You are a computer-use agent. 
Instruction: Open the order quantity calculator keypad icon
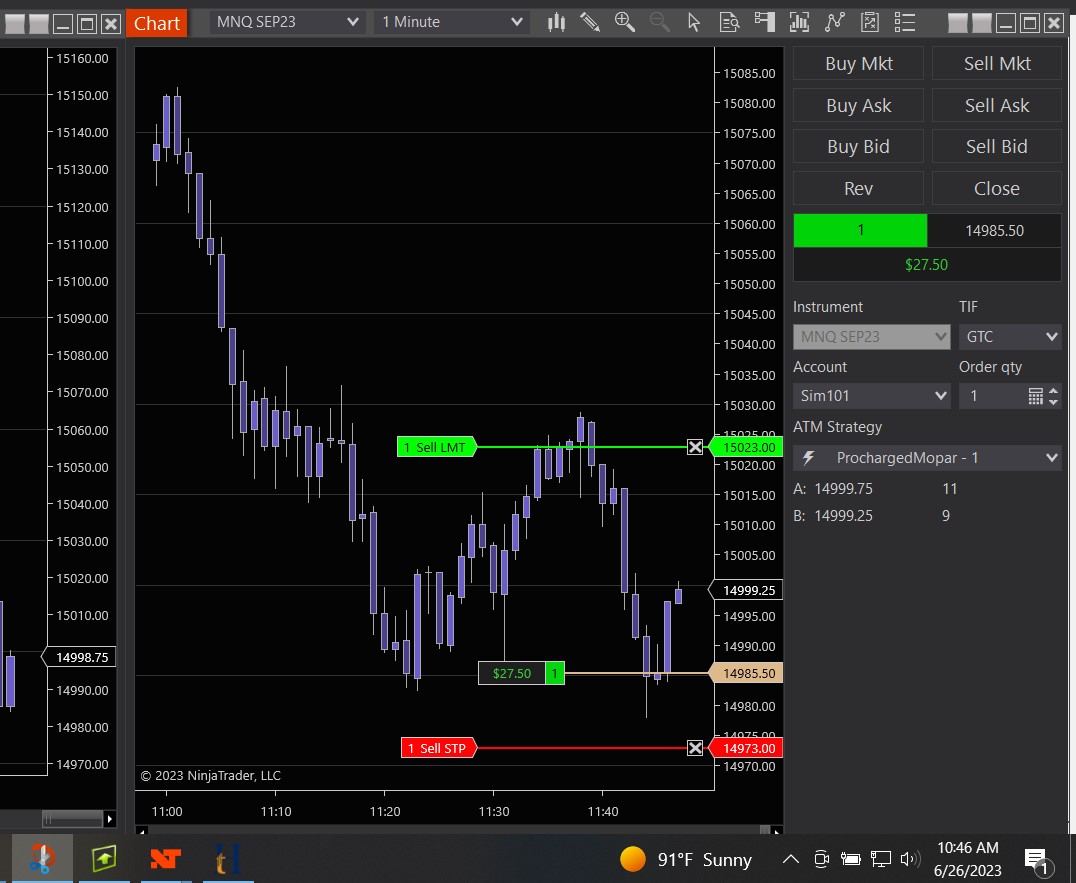[1036, 396]
